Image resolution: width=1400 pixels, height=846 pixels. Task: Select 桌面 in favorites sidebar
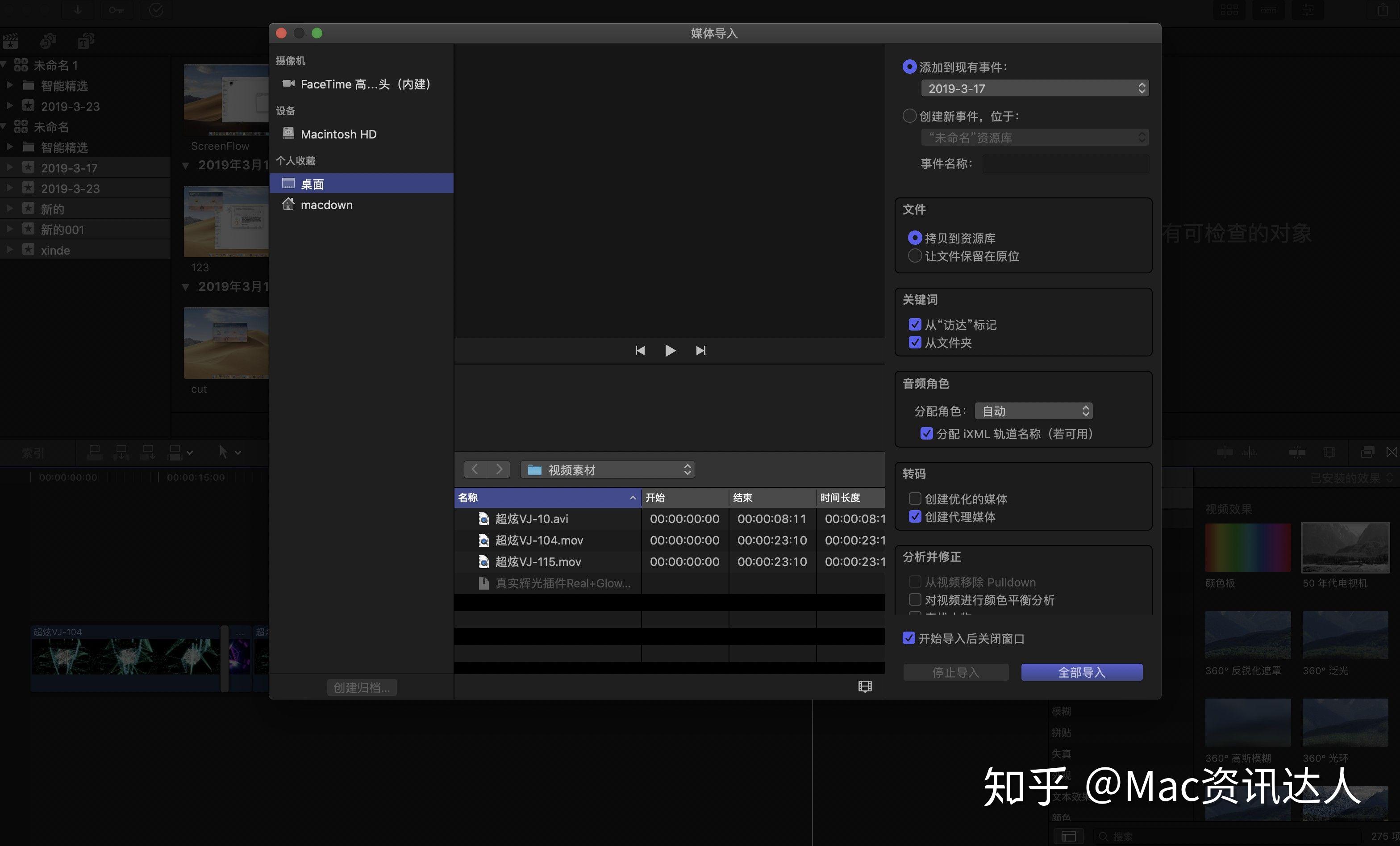click(x=361, y=184)
